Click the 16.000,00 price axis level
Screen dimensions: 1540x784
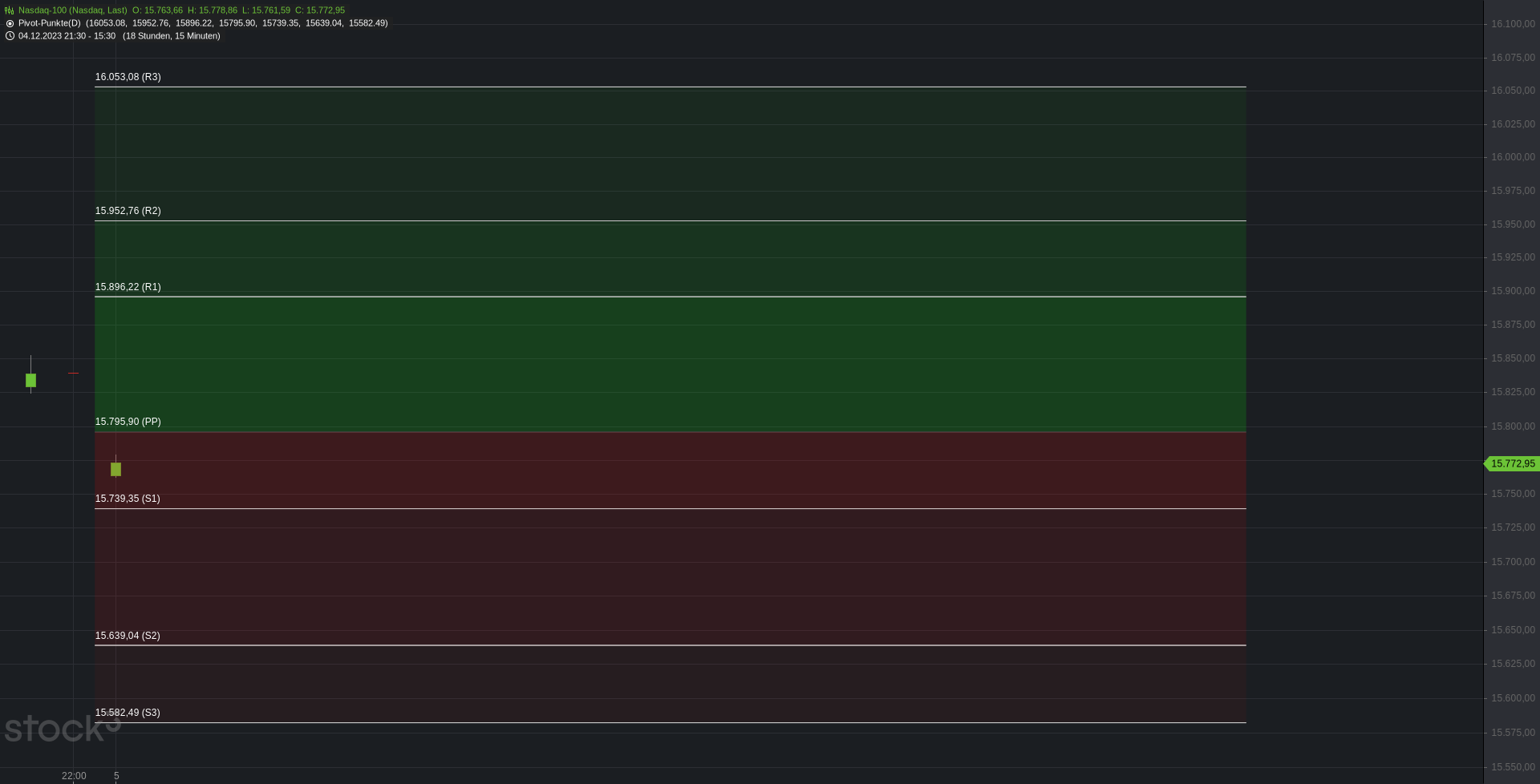1513,157
